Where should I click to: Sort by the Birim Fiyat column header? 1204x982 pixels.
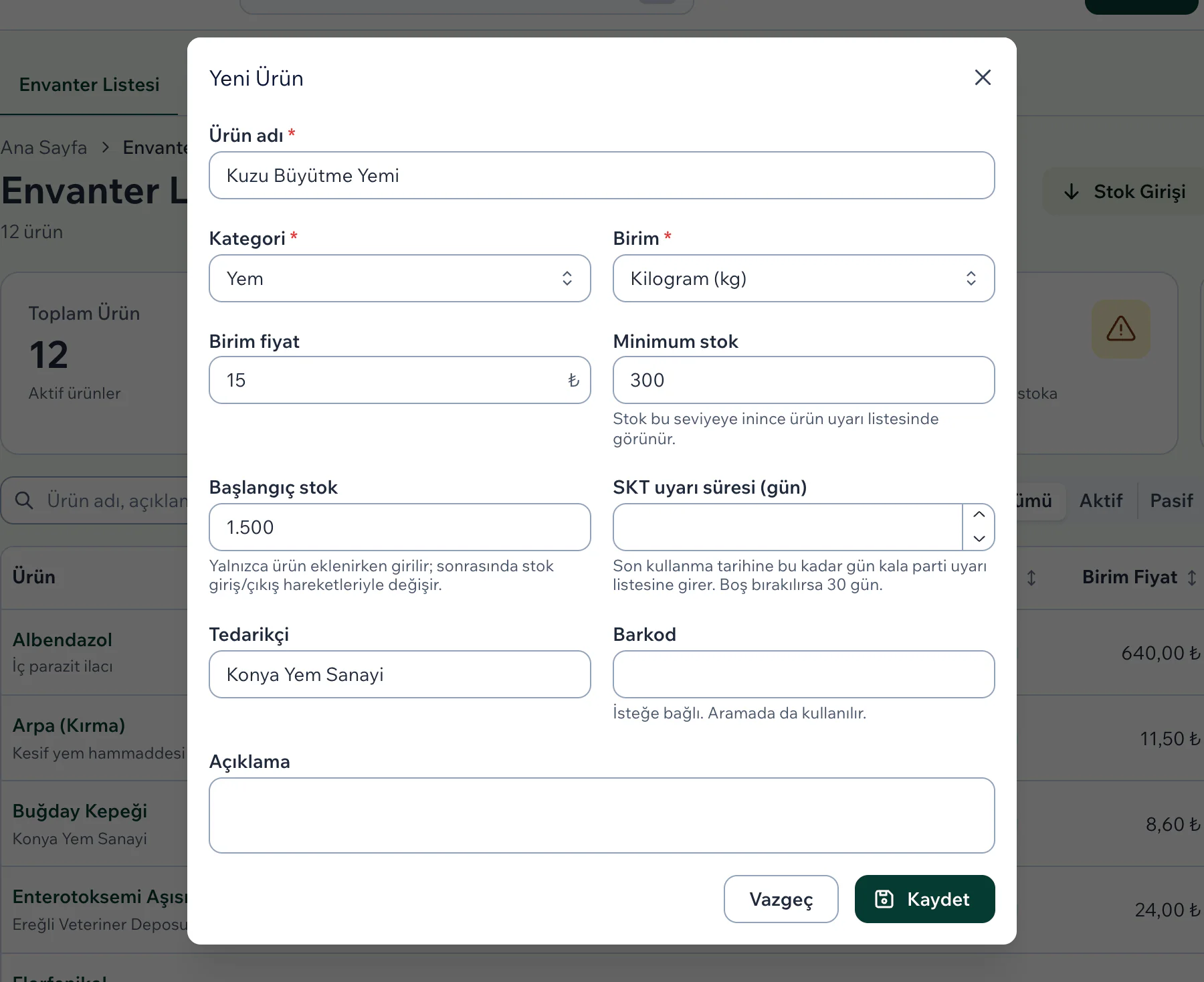(1139, 577)
